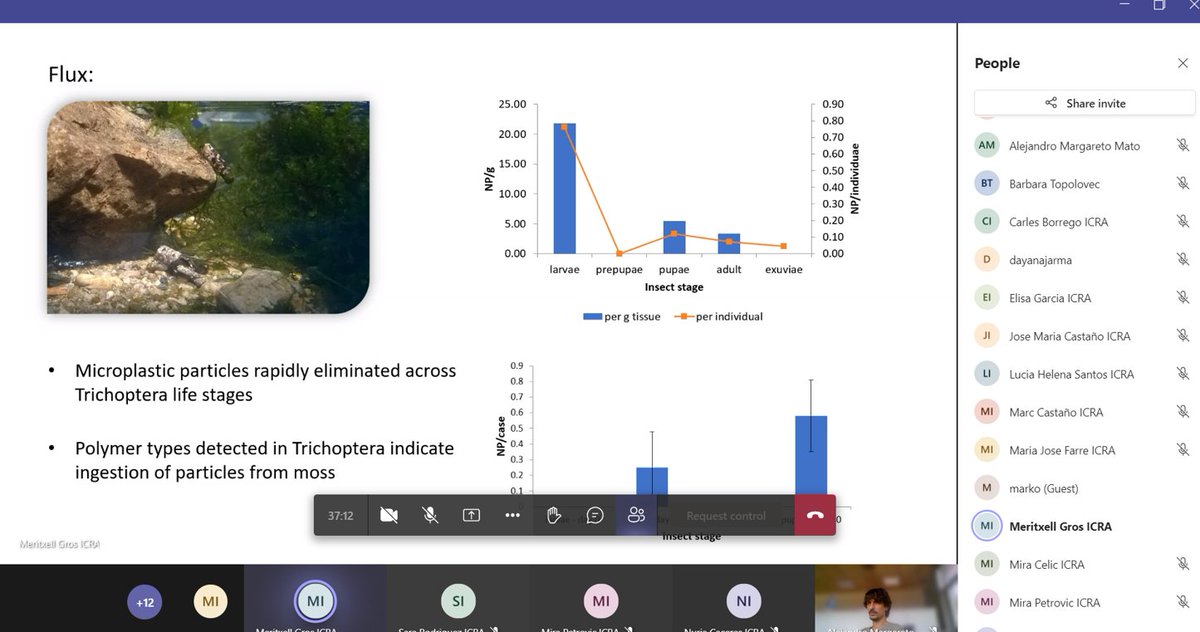Image resolution: width=1200 pixels, height=632 pixels.
Task: Open the share content tray
Action: click(x=471, y=515)
